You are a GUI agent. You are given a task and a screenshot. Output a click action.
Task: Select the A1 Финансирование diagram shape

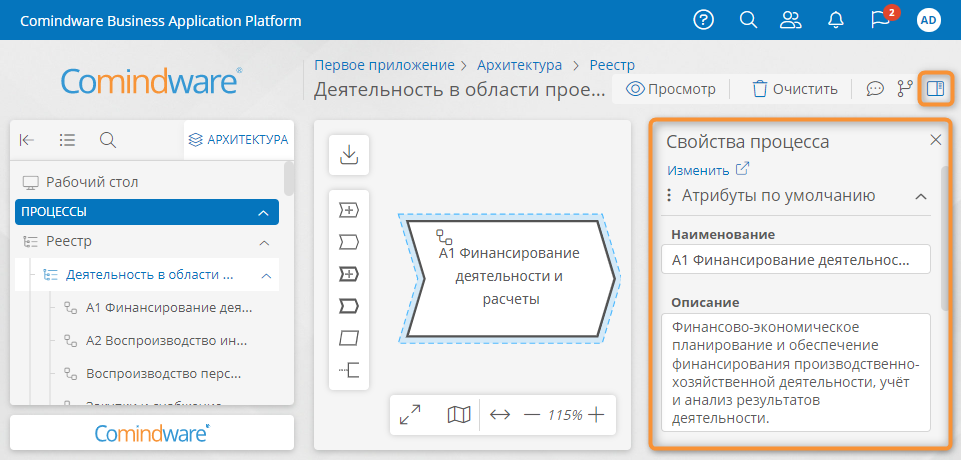(510, 278)
